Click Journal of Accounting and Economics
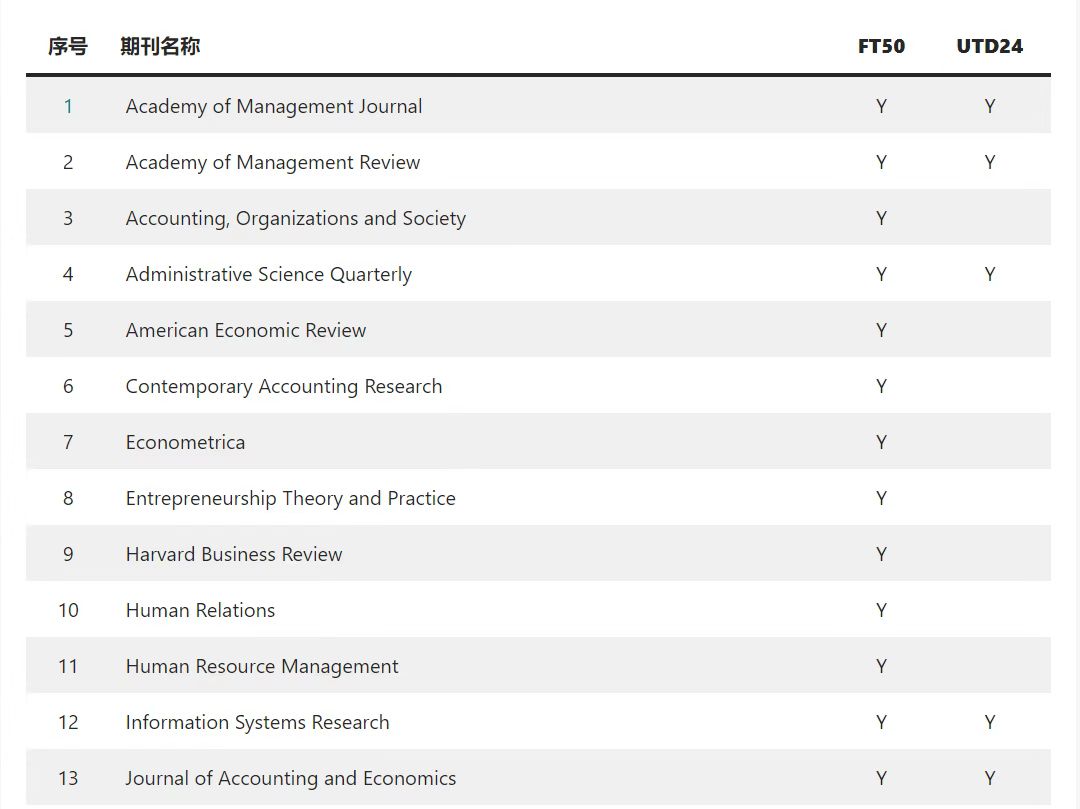 290,778
